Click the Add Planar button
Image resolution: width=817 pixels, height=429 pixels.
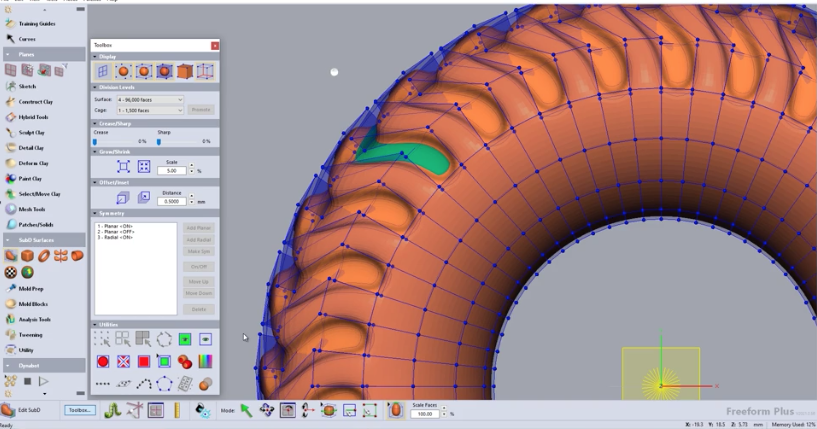(199, 228)
